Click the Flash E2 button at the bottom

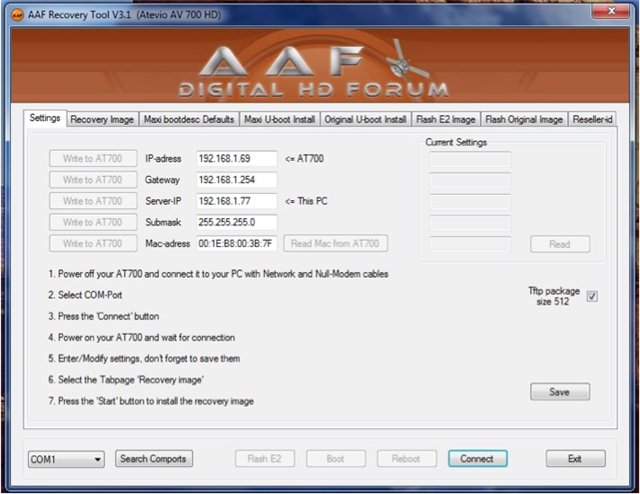point(265,458)
